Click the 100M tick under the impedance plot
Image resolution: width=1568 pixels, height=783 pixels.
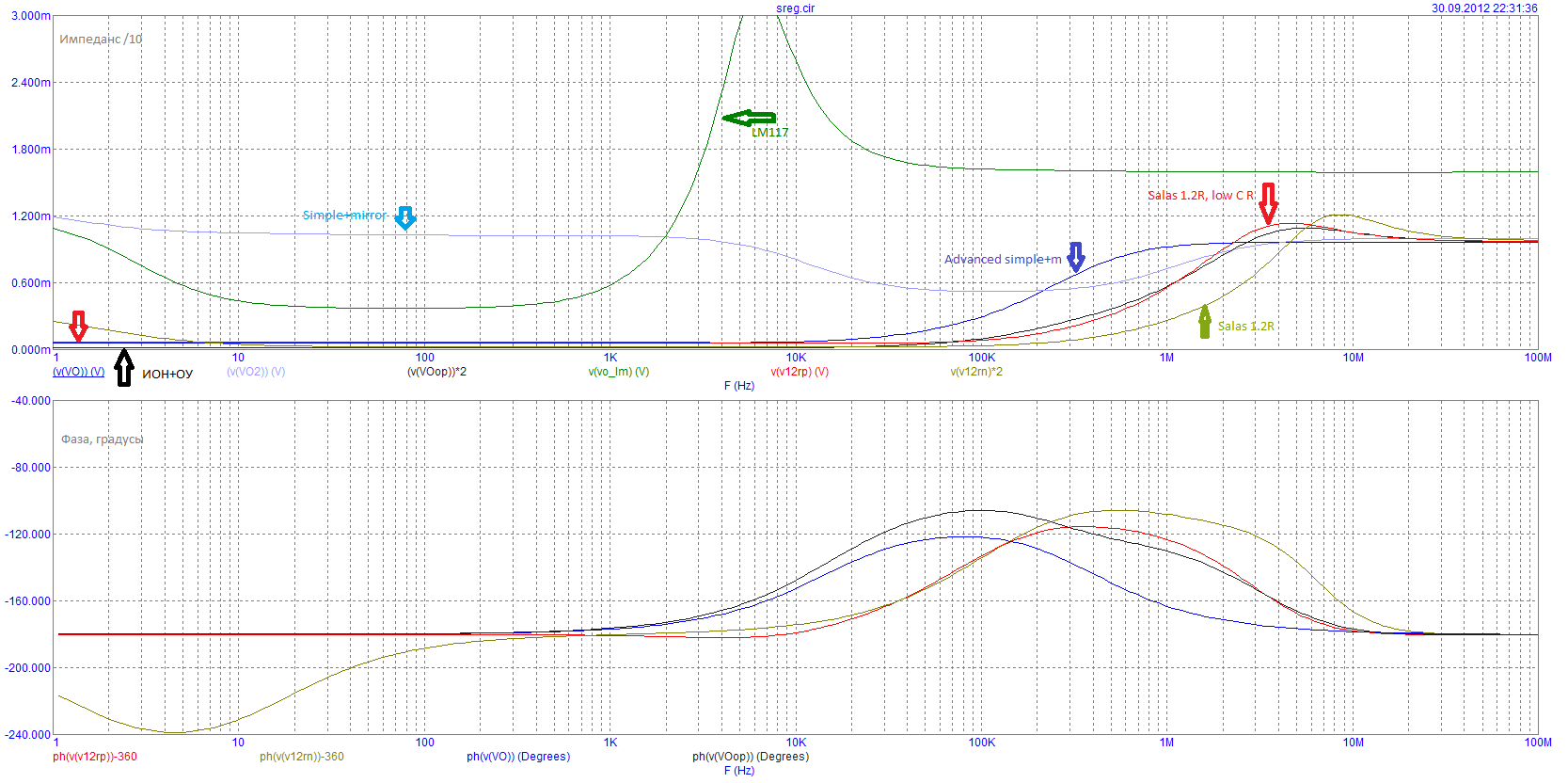click(1538, 358)
